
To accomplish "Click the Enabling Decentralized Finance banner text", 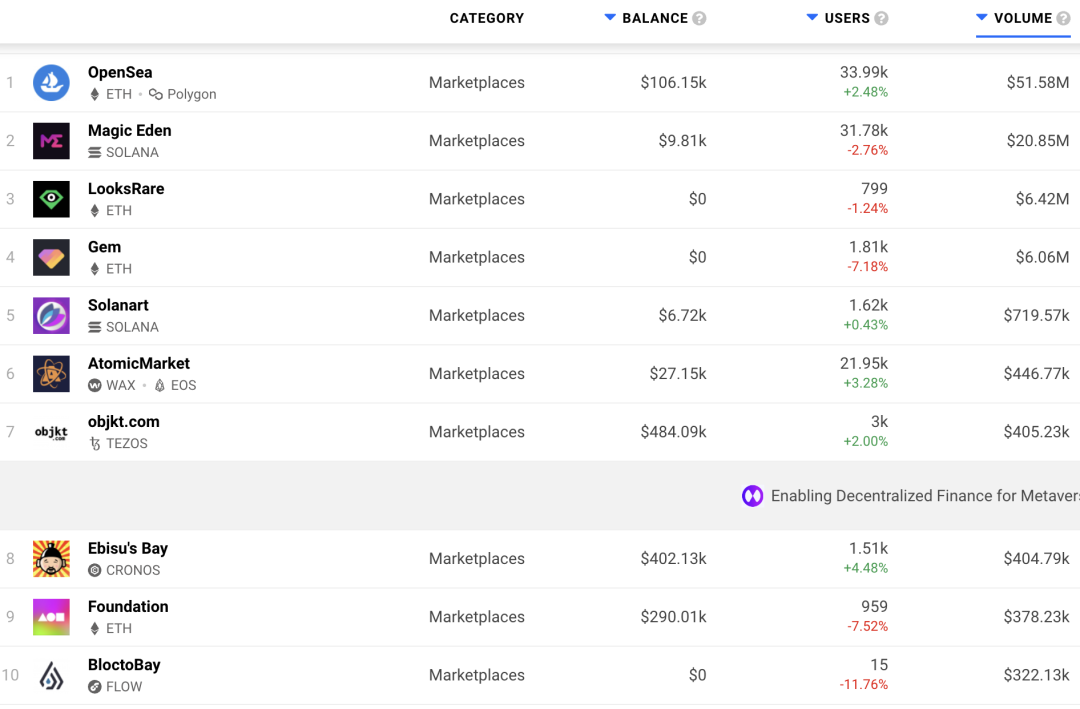I will [925, 496].
